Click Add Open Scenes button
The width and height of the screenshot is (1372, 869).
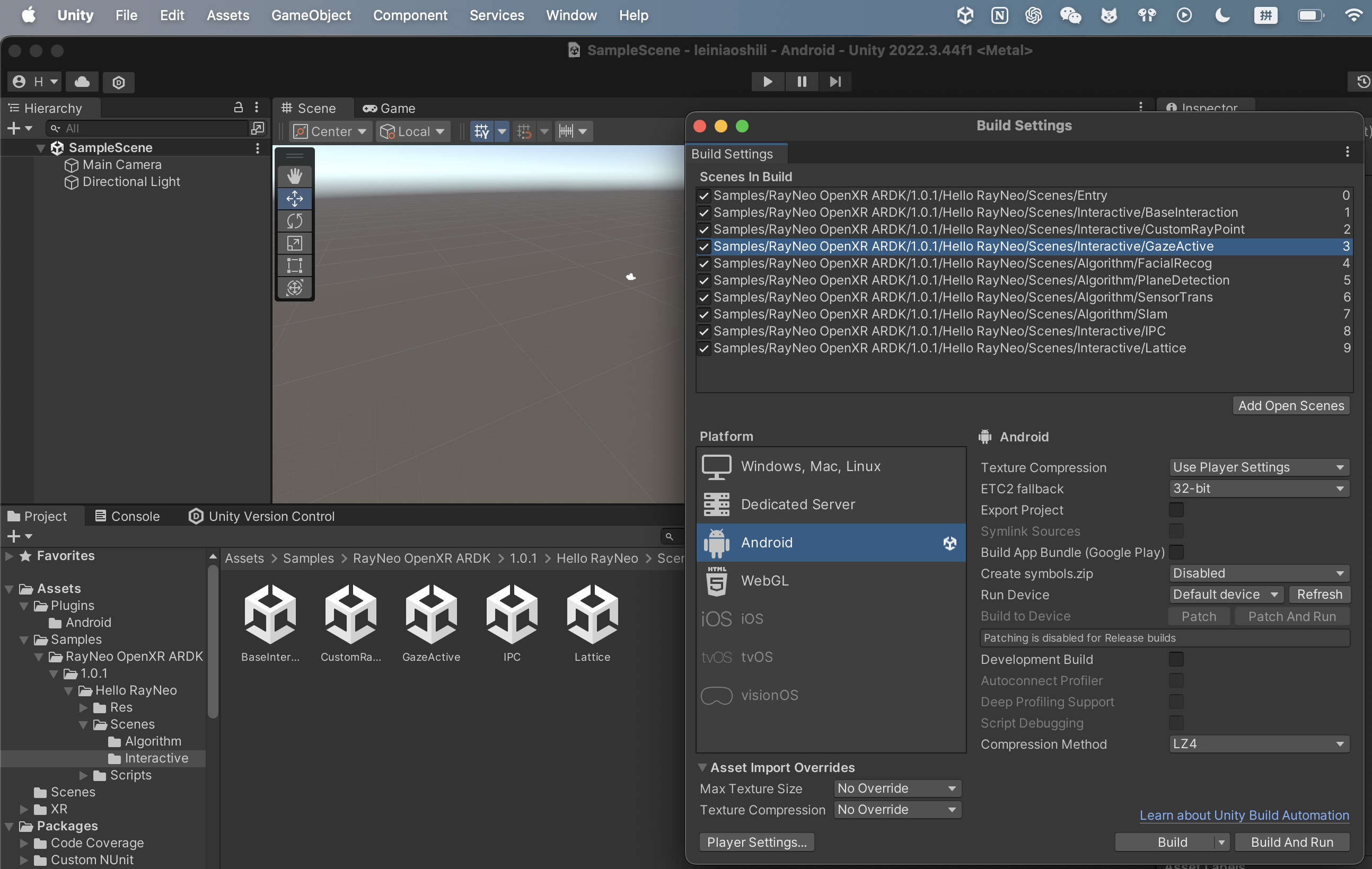tap(1290, 405)
